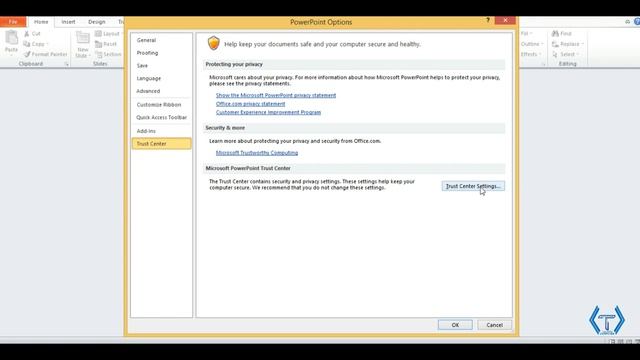Click the Copy icon in the ribbon
The height and width of the screenshot is (360, 640).
click(x=27, y=44)
